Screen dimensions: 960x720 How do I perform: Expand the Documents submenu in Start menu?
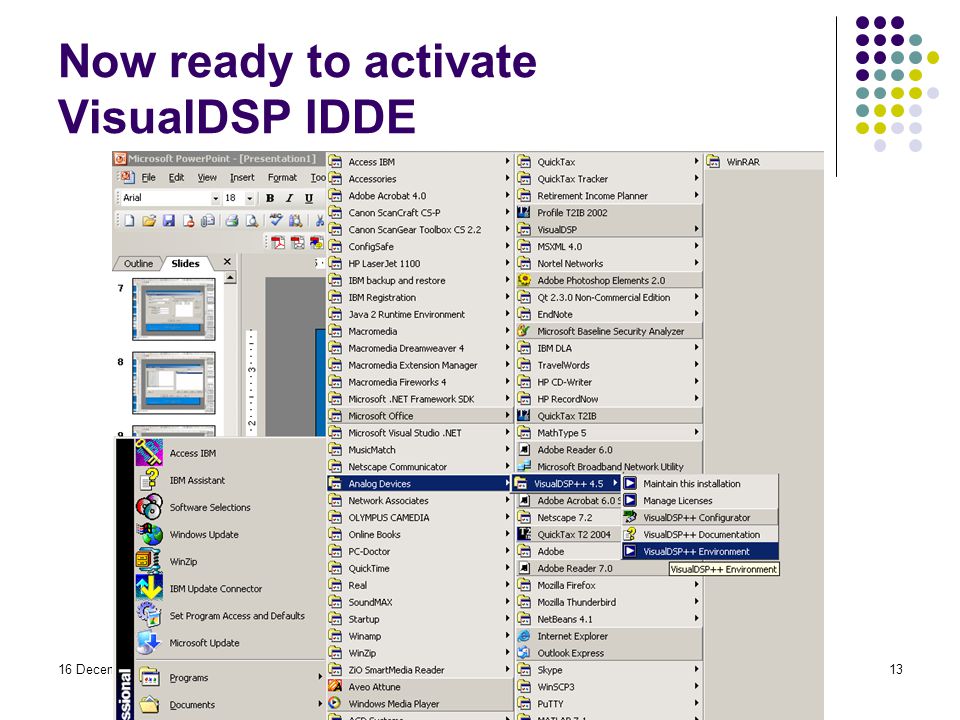(x=230, y=705)
